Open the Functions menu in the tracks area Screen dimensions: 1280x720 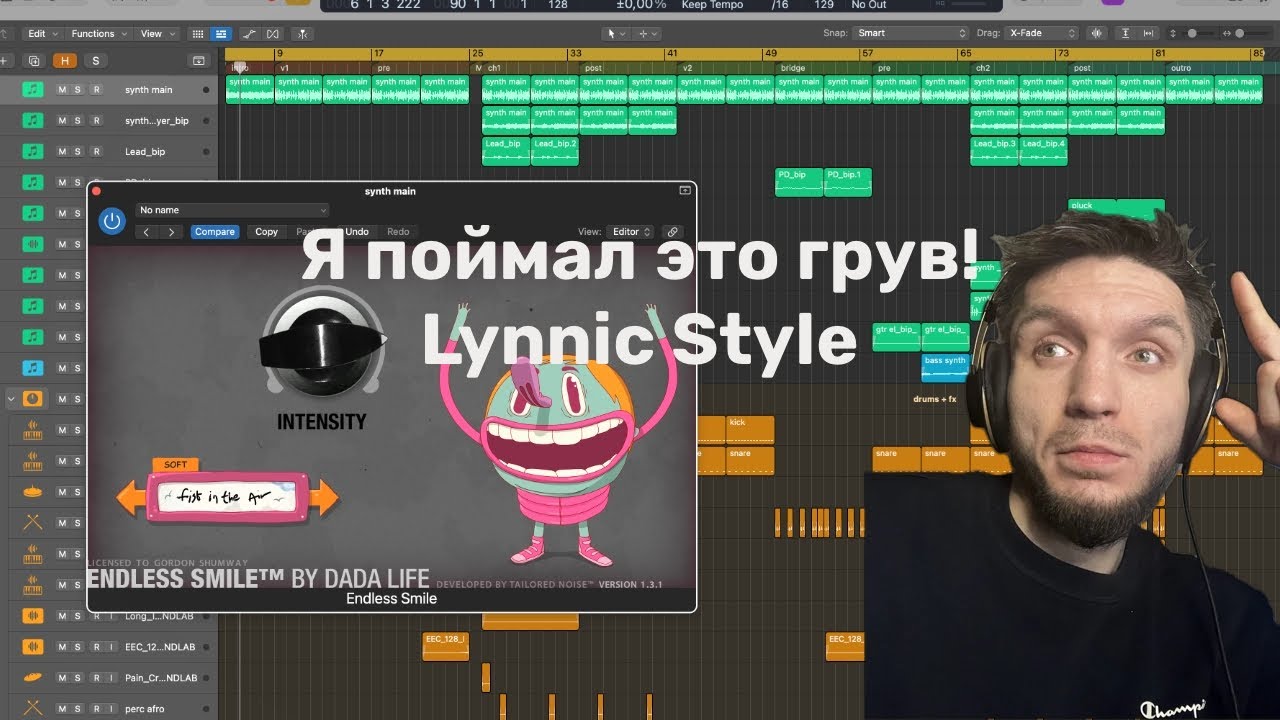click(98, 33)
